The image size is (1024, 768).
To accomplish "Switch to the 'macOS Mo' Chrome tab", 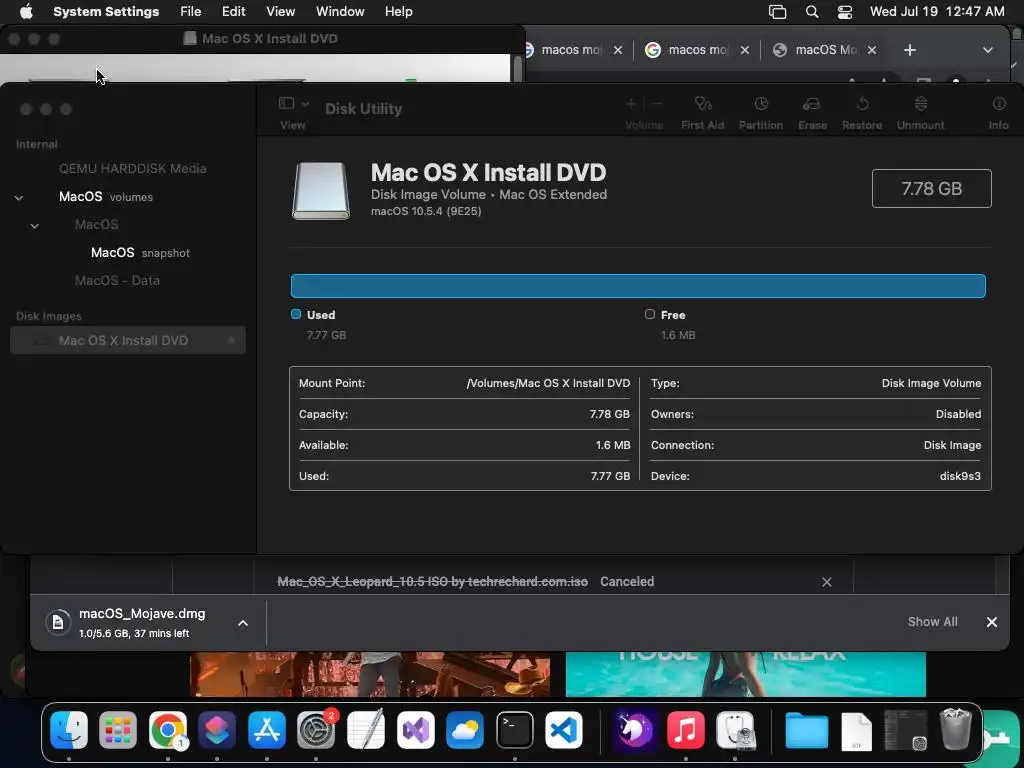I will tap(825, 50).
